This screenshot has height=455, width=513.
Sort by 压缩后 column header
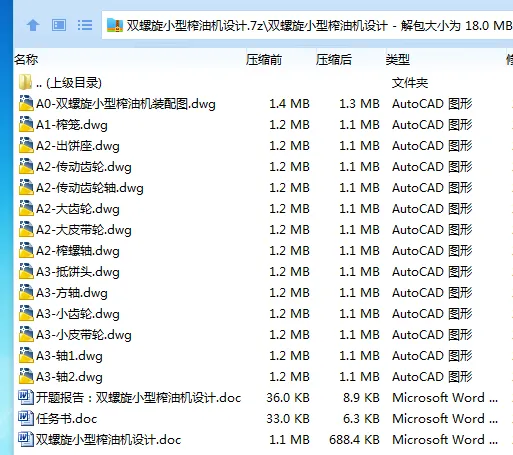334,60
